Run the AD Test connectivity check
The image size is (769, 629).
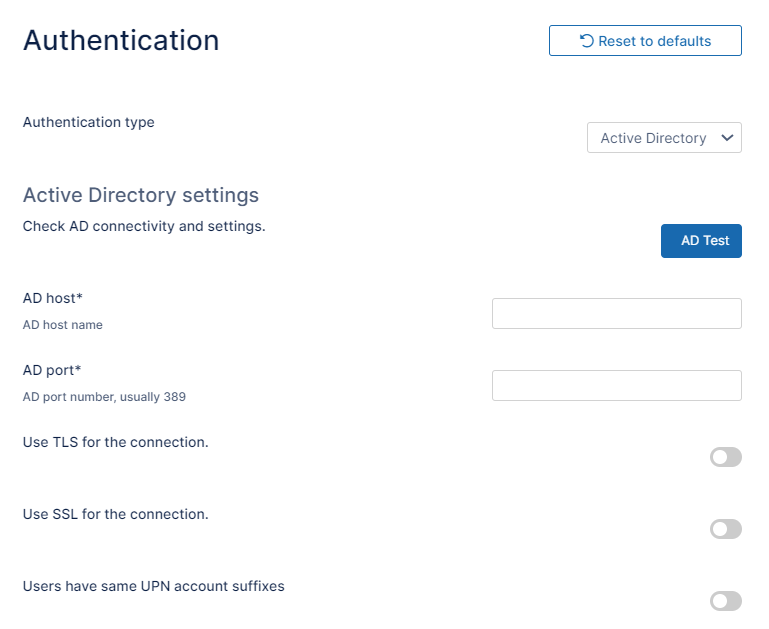coord(701,241)
